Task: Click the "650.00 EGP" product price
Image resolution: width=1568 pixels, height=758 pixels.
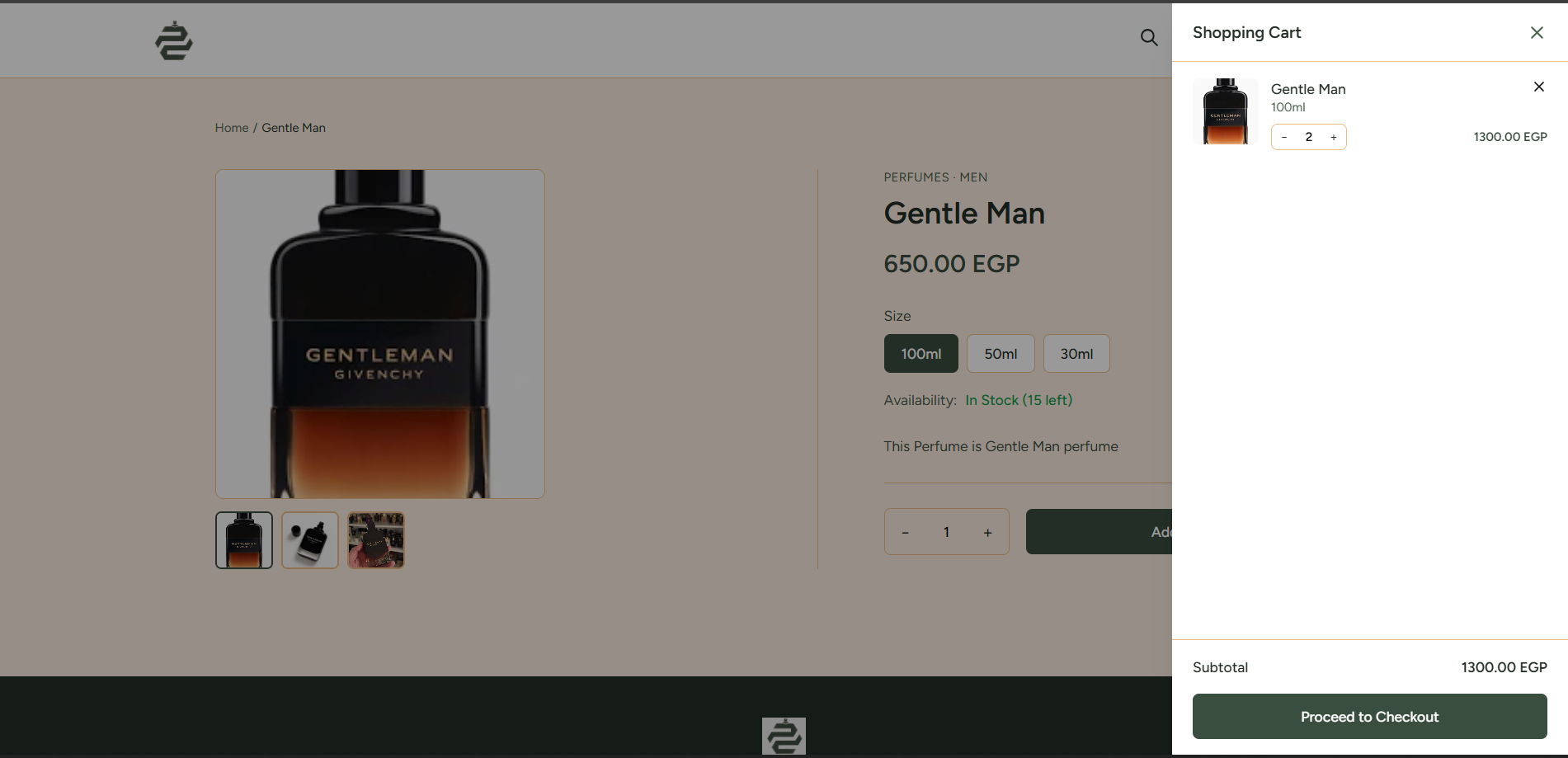Action: click(952, 264)
